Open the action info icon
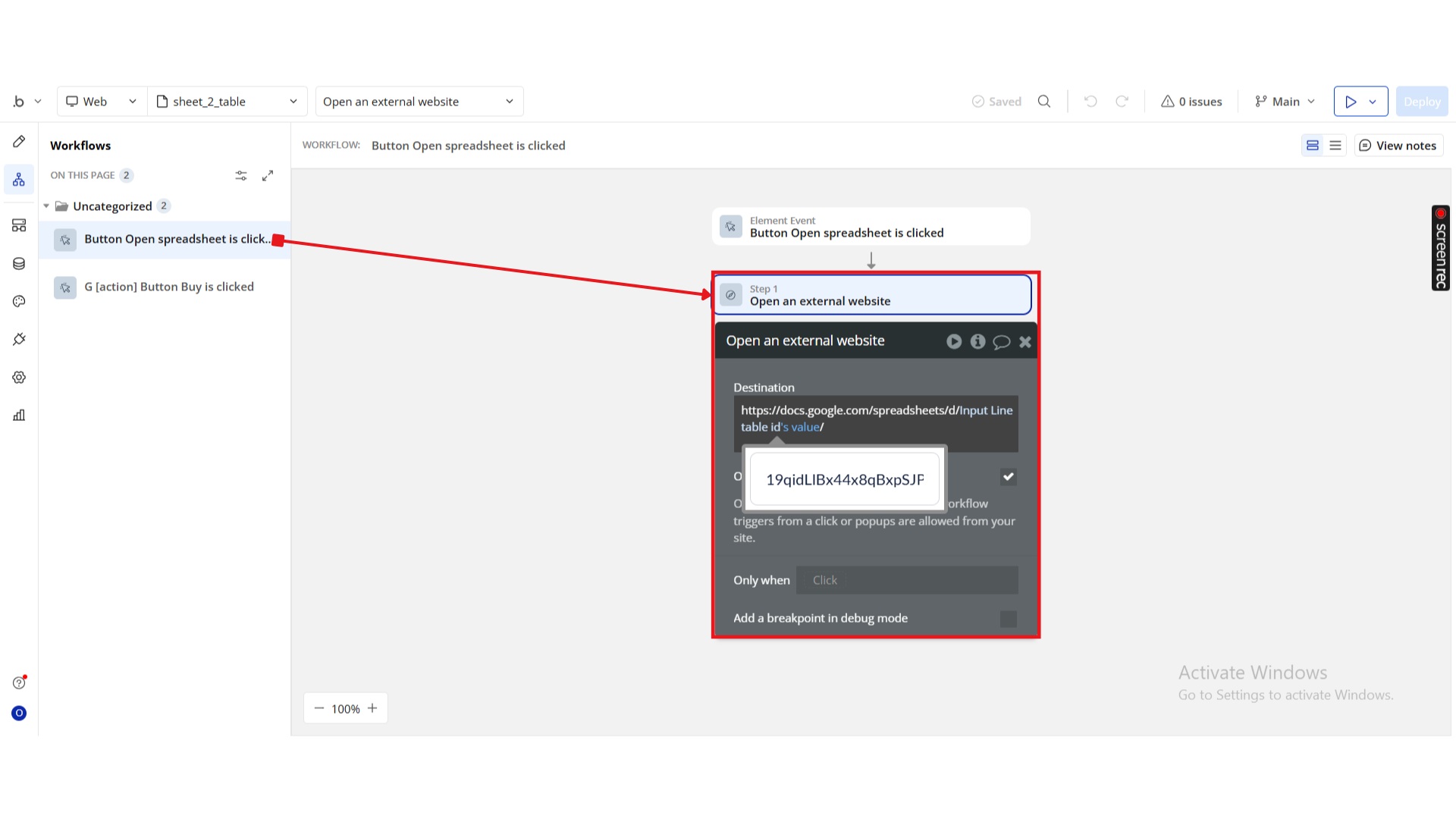Screen dimensions: 1456x819 (977, 341)
